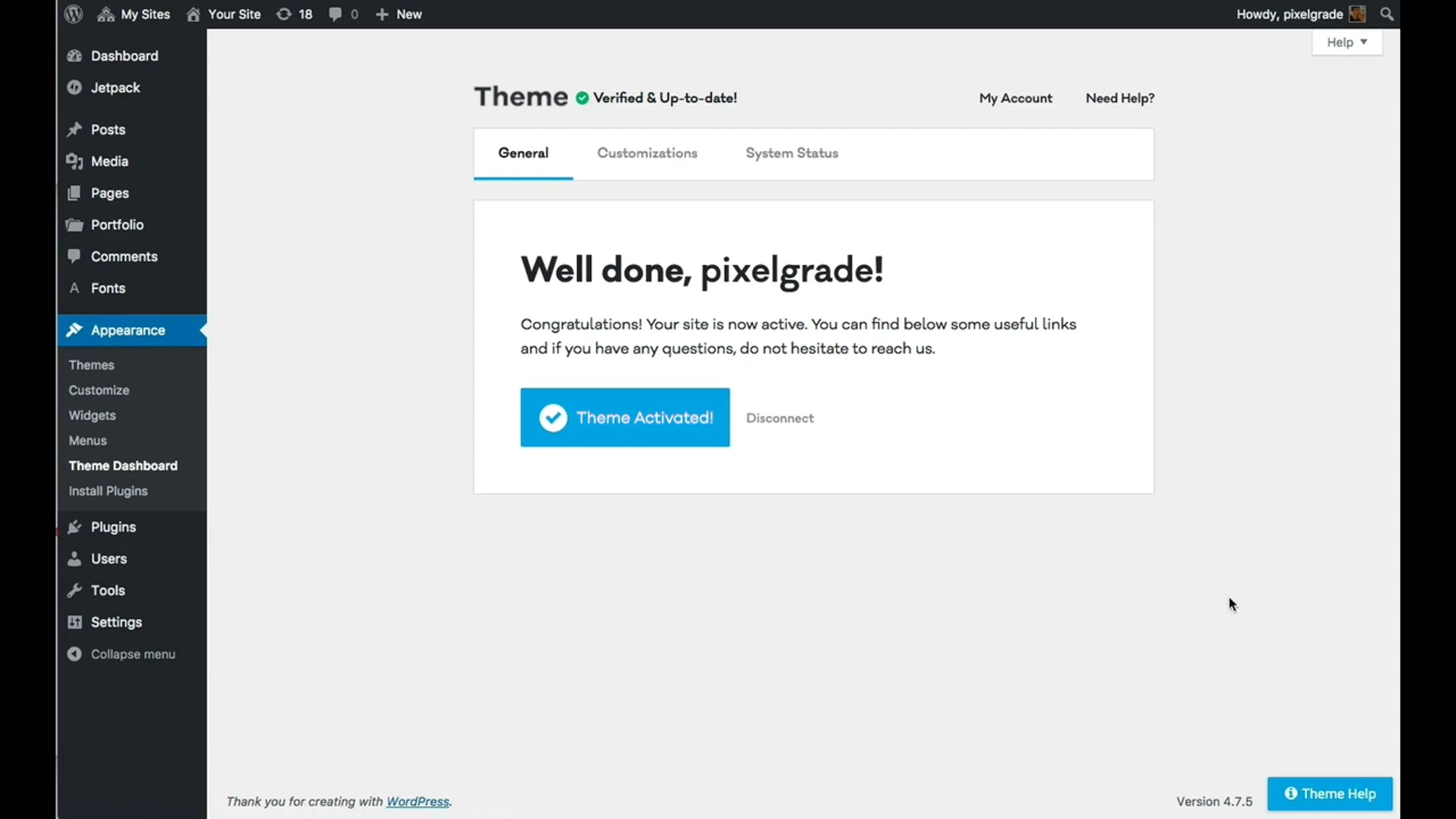The image size is (1456, 819).
Task: Click the Fonts letter A icon
Action: pyautogui.click(x=74, y=288)
